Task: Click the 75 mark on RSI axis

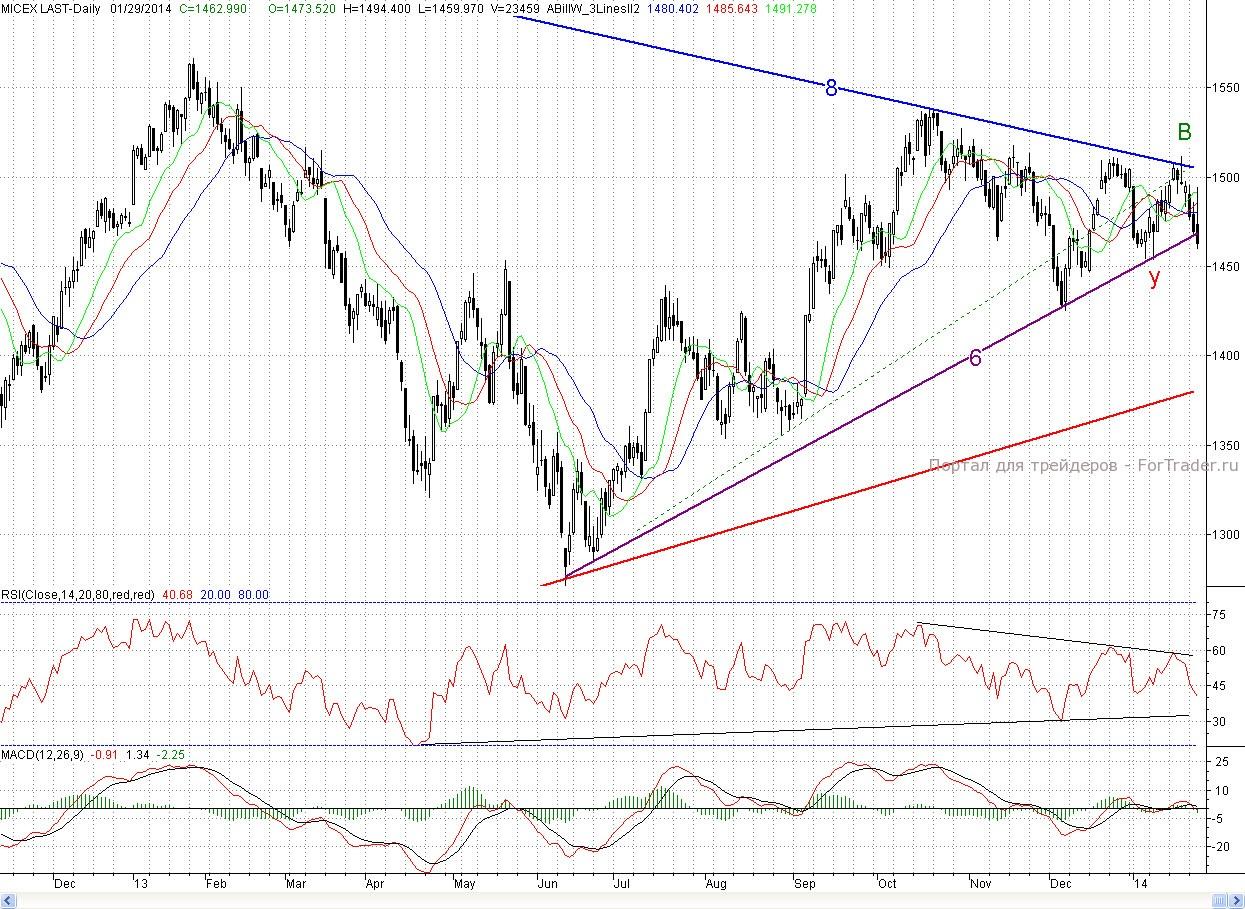Action: tap(1220, 615)
